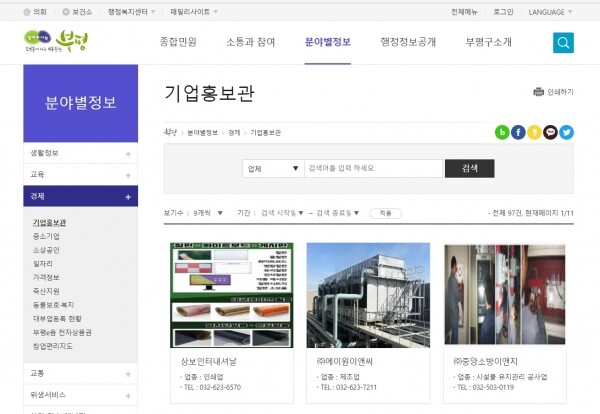Share via KakaoTalk speech bubble icon
This screenshot has height=414, width=600.
(x=550, y=132)
